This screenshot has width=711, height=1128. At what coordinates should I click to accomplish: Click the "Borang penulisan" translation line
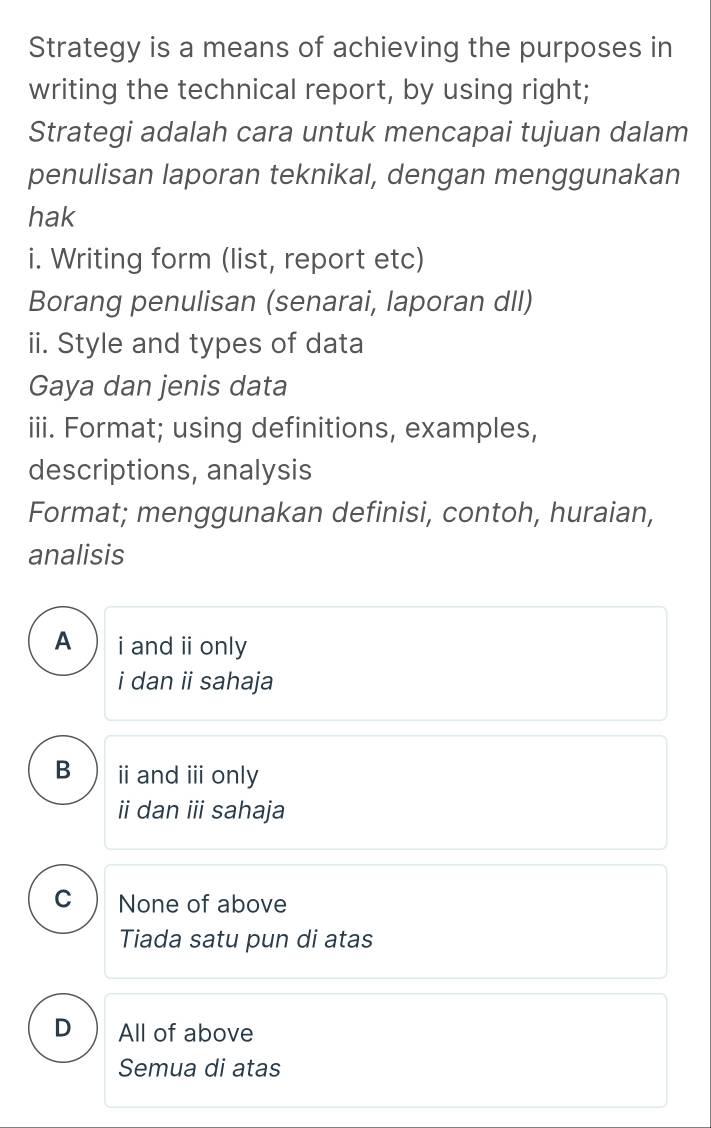pos(281,301)
